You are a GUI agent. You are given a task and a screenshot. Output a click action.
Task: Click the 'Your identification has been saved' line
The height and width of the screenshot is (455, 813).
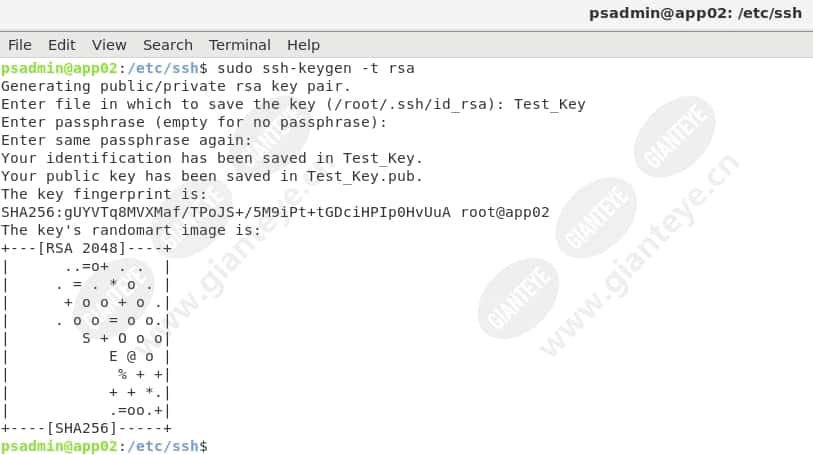[212, 159]
